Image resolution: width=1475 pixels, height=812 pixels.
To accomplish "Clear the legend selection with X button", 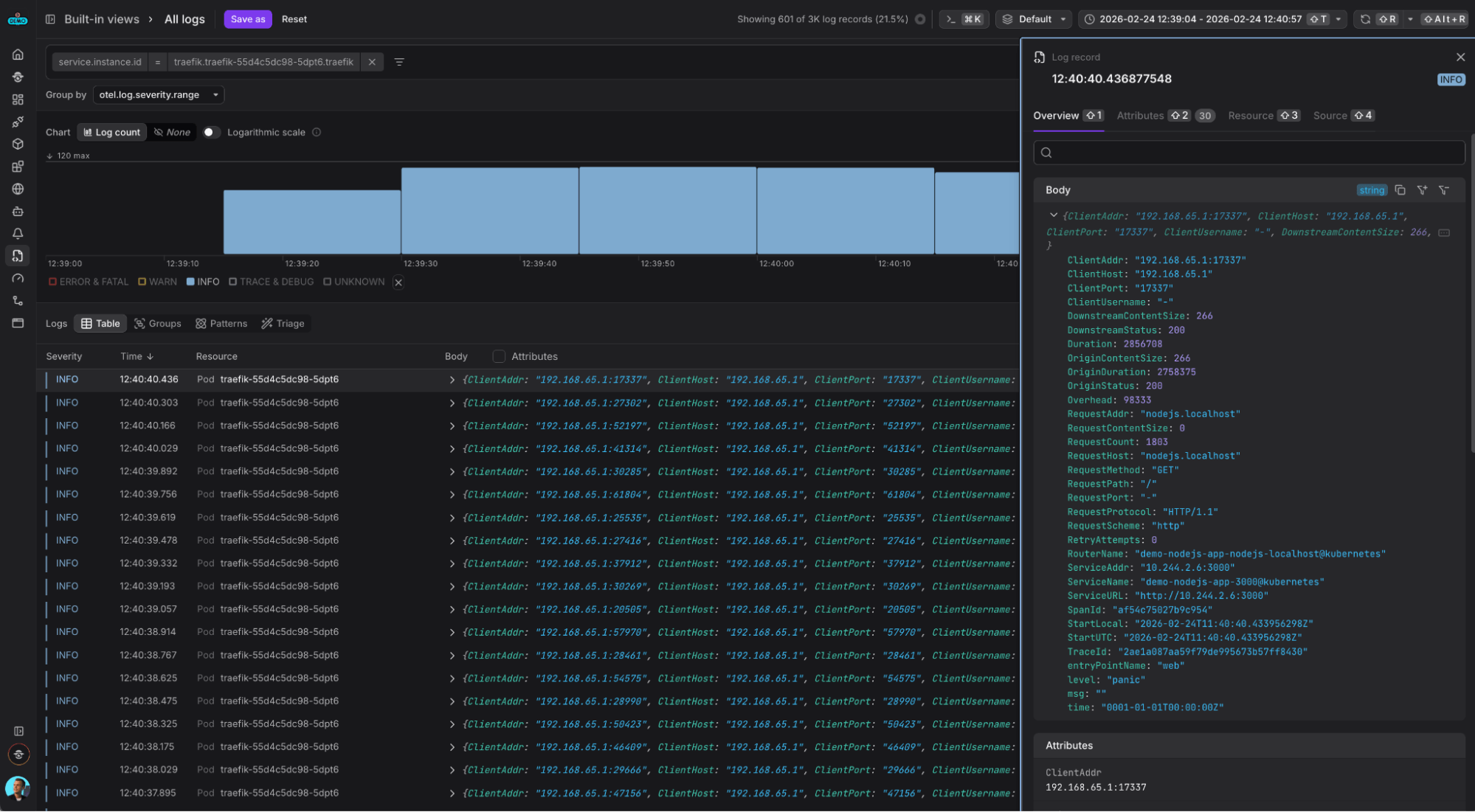I will (398, 282).
